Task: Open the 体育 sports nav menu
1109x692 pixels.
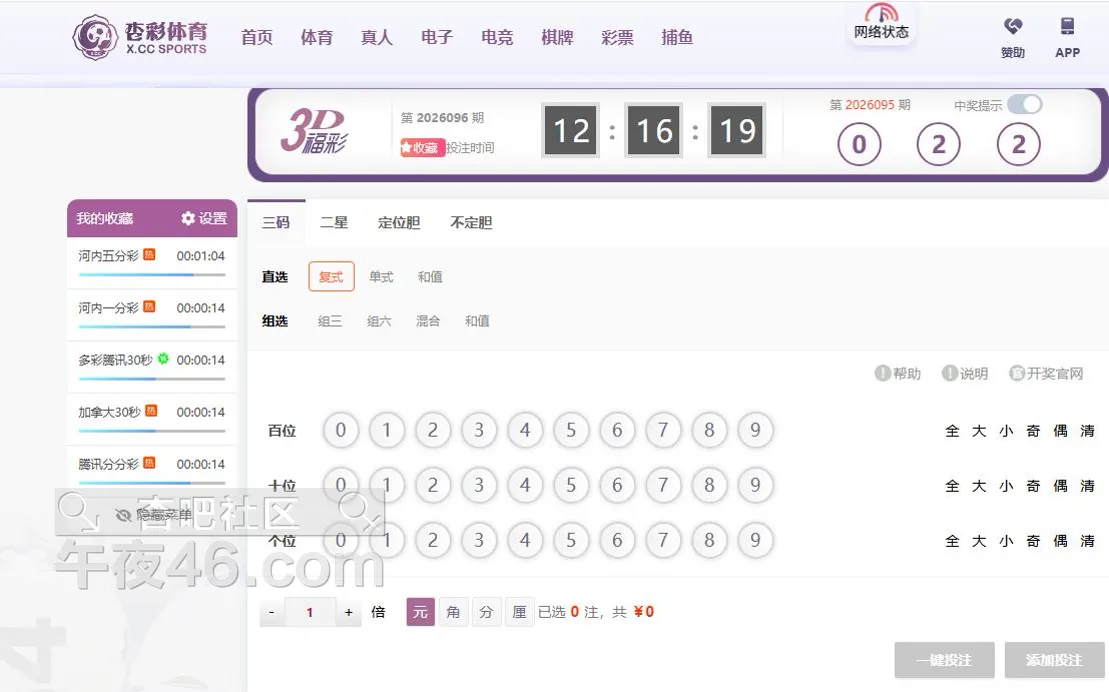Action: coord(317,37)
